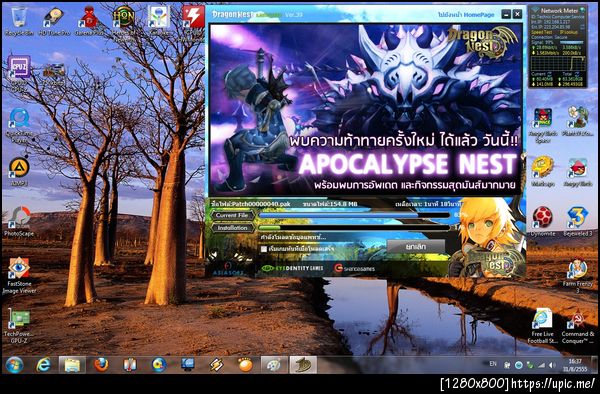This screenshot has width=600, height=394.
Task: Toggle the checkbox below the installation status text
Action: [264, 249]
